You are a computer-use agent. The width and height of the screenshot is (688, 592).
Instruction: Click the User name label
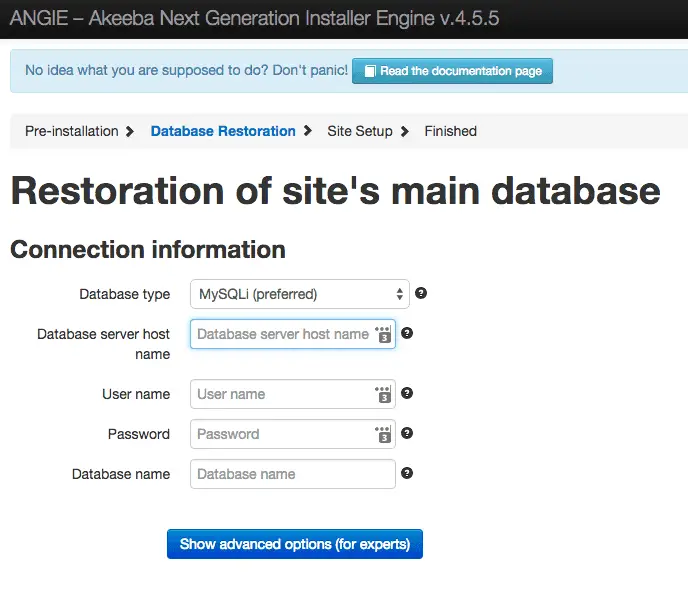coord(136,394)
